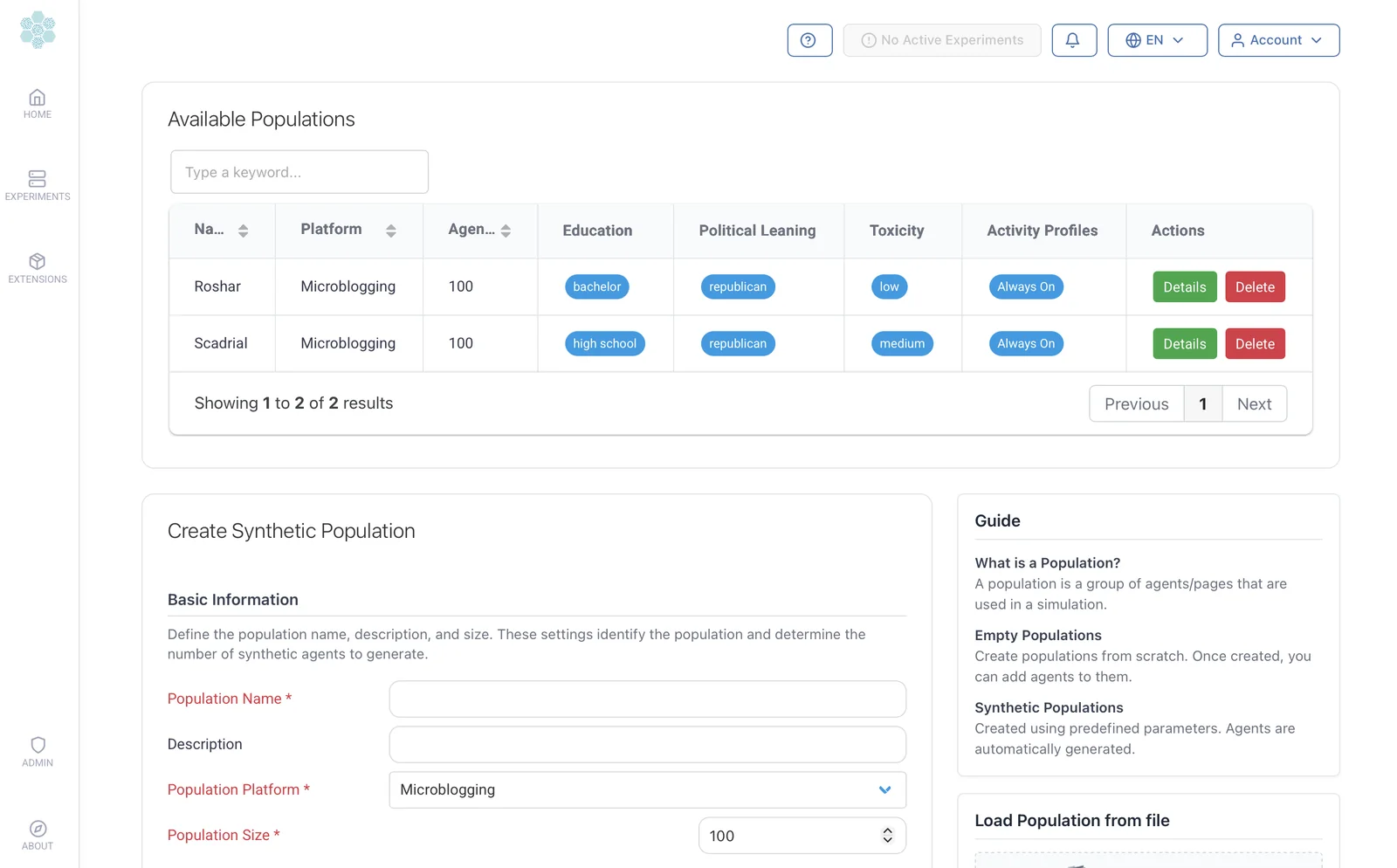Click the No Active Experiments indicator
The height and width of the screenshot is (868, 1397).
coord(942,40)
